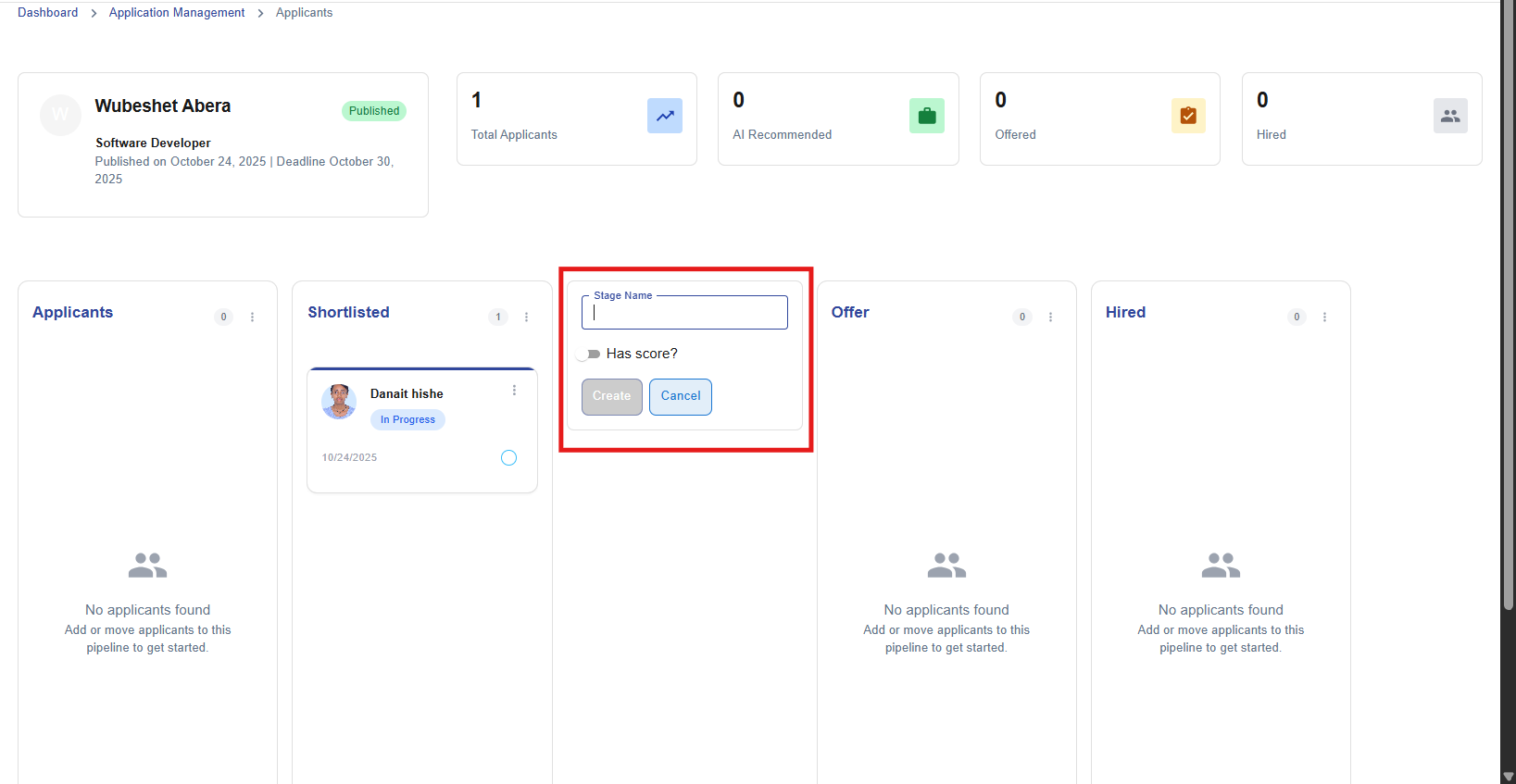Cancel the new stage creation
Image resolution: width=1516 pixels, height=784 pixels.
[x=681, y=396]
